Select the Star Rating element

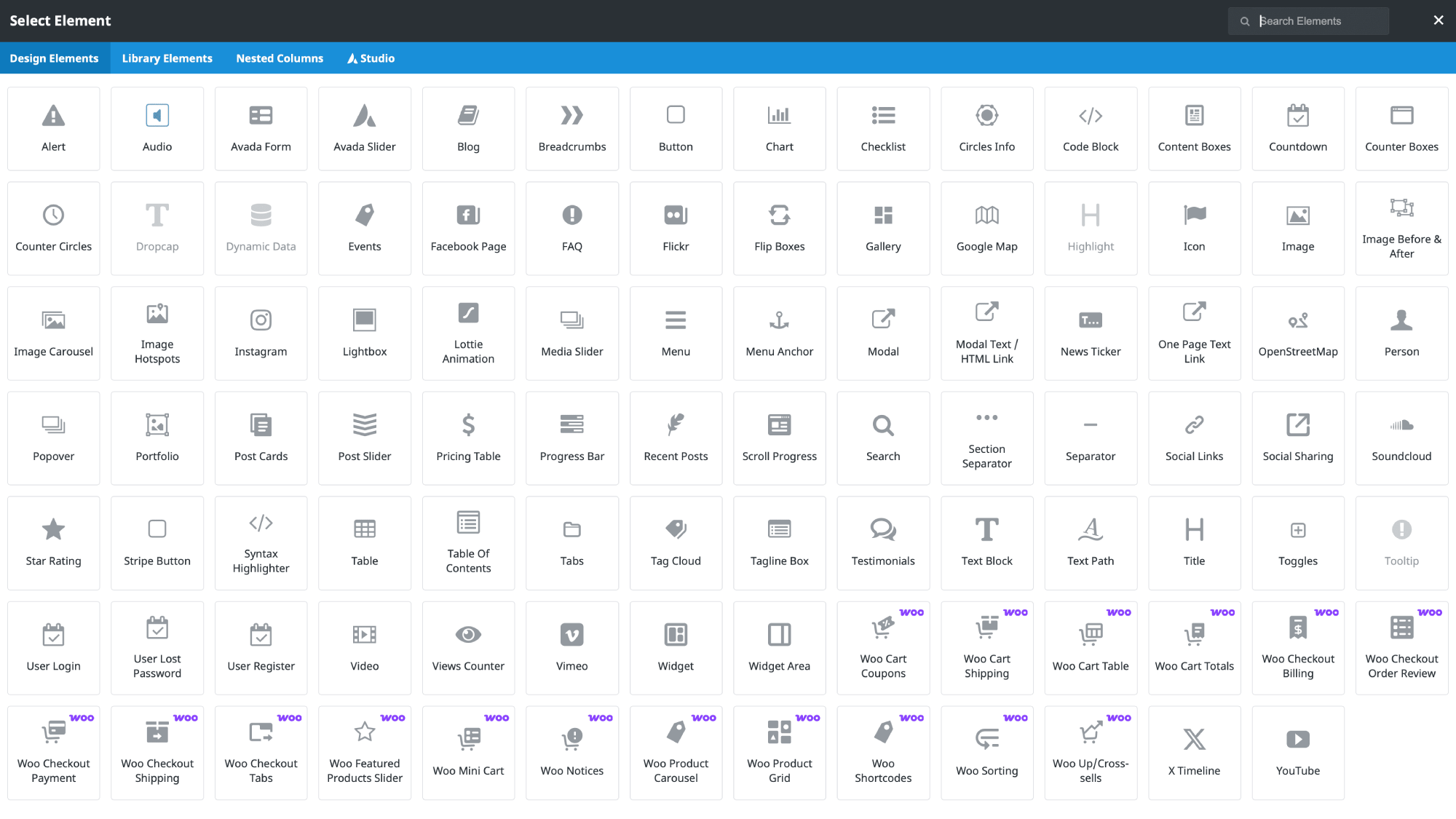pyautogui.click(x=53, y=543)
